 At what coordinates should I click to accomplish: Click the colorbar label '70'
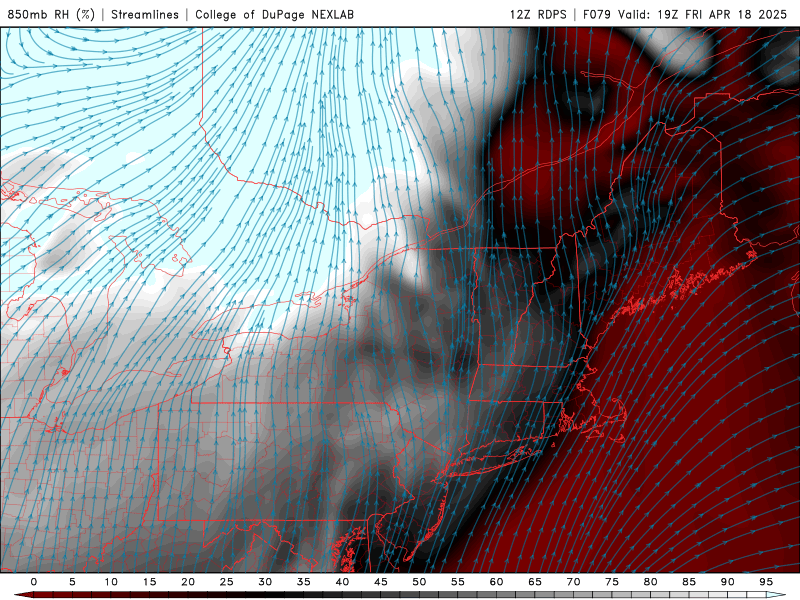click(x=573, y=582)
